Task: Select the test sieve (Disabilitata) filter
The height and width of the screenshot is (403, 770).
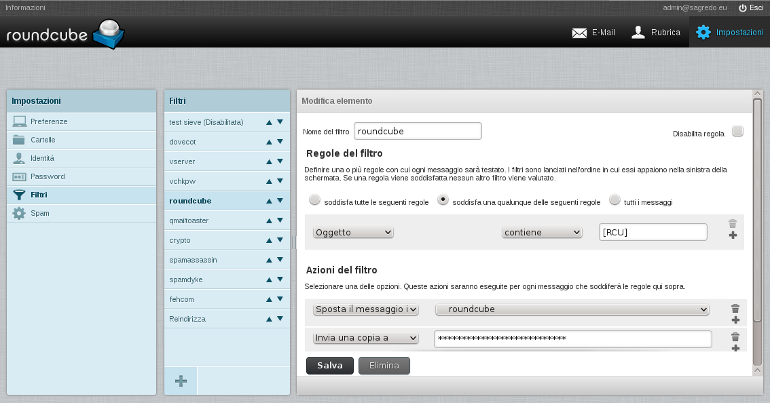Action: 227,122
